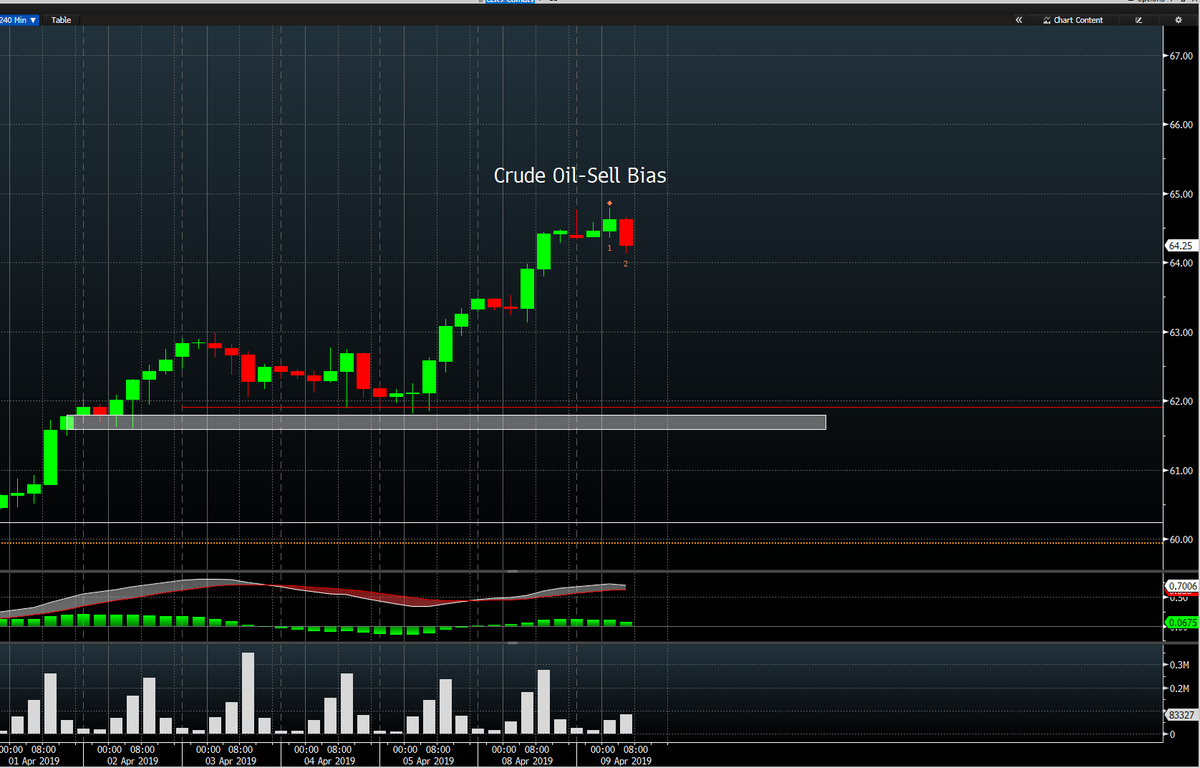The width and height of the screenshot is (1200, 768).
Task: Click the orange diamond marker above candle
Action: tap(609, 204)
